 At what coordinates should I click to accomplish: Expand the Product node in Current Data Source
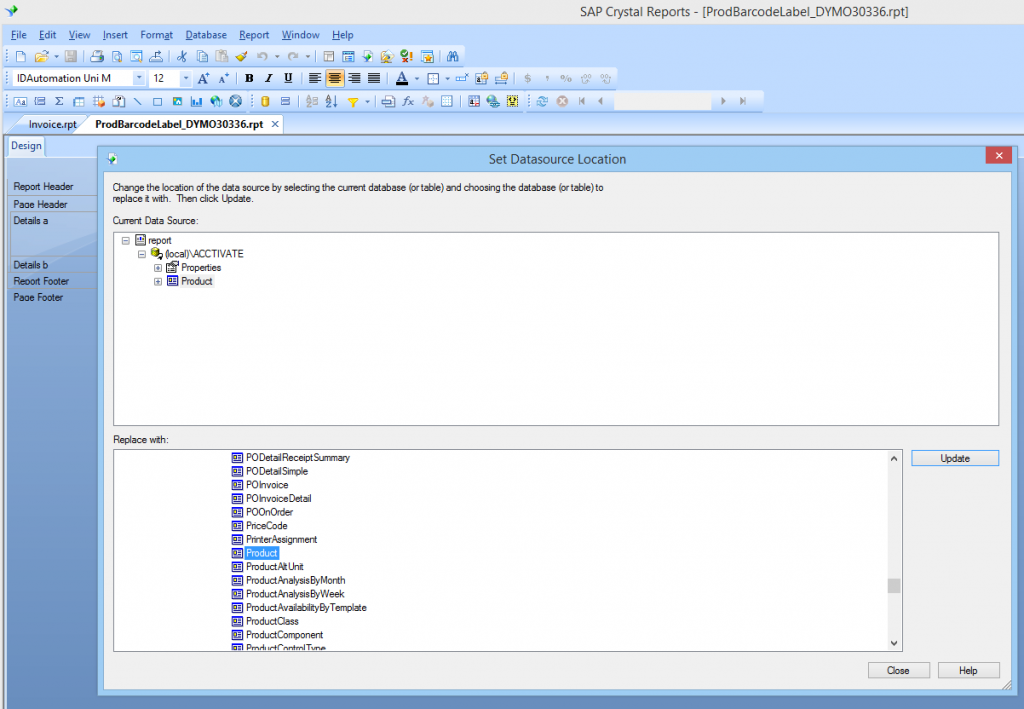[157, 281]
